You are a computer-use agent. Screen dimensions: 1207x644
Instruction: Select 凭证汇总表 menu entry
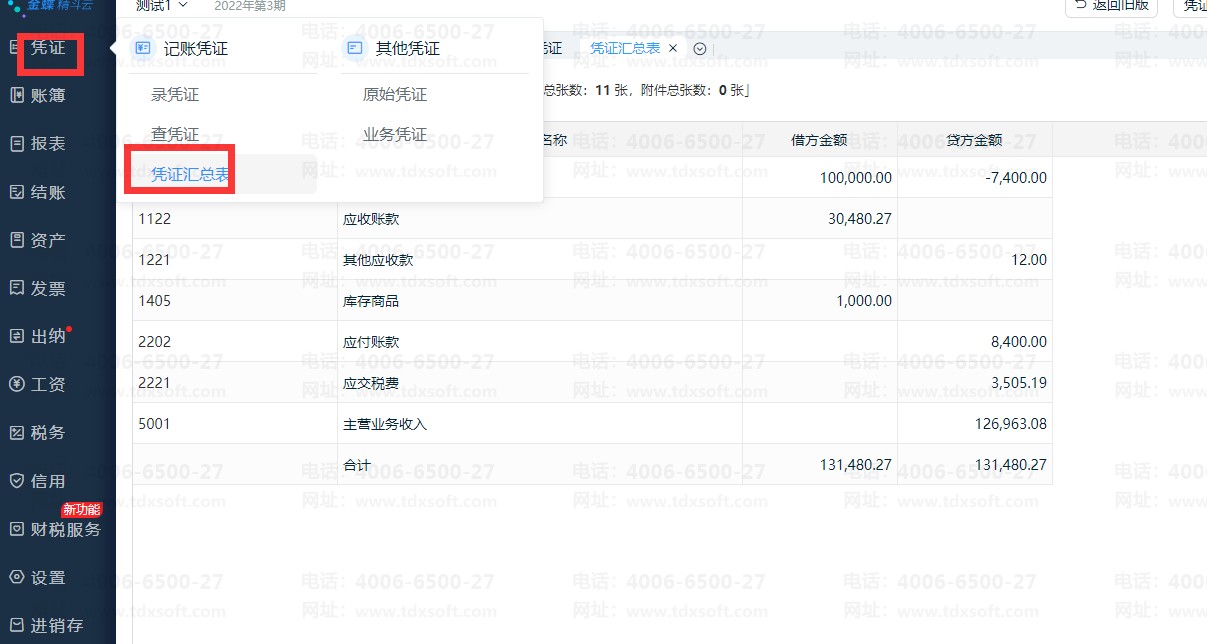click(x=190, y=174)
